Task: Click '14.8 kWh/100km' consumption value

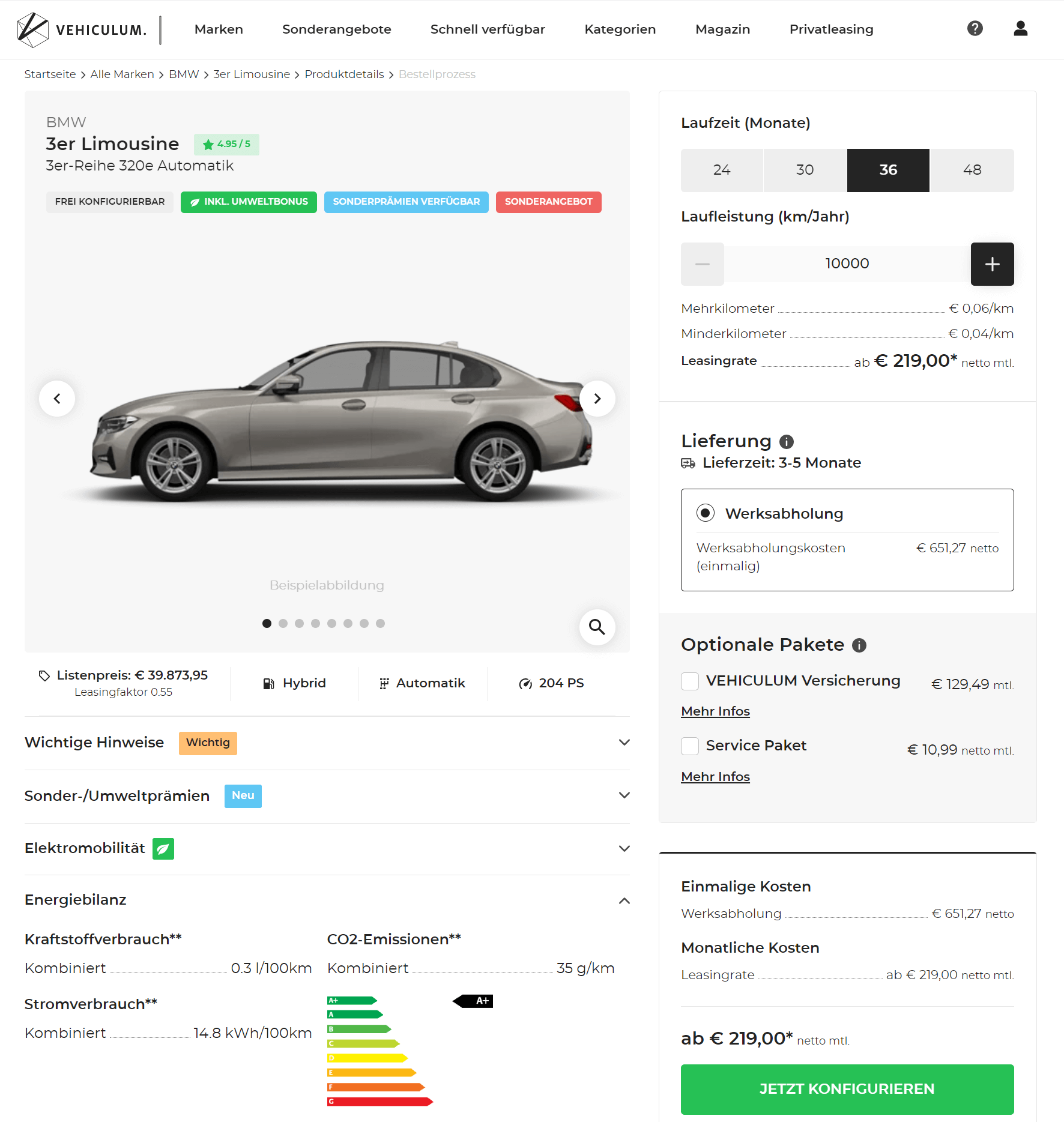Action: tap(253, 1033)
